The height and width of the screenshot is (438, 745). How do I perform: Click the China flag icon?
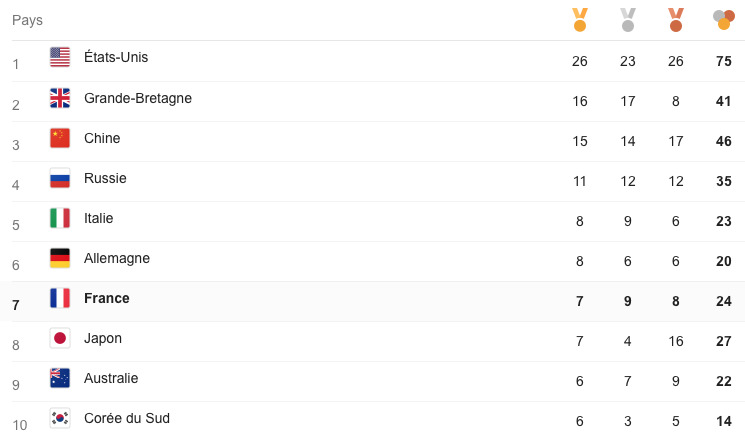(x=60, y=138)
